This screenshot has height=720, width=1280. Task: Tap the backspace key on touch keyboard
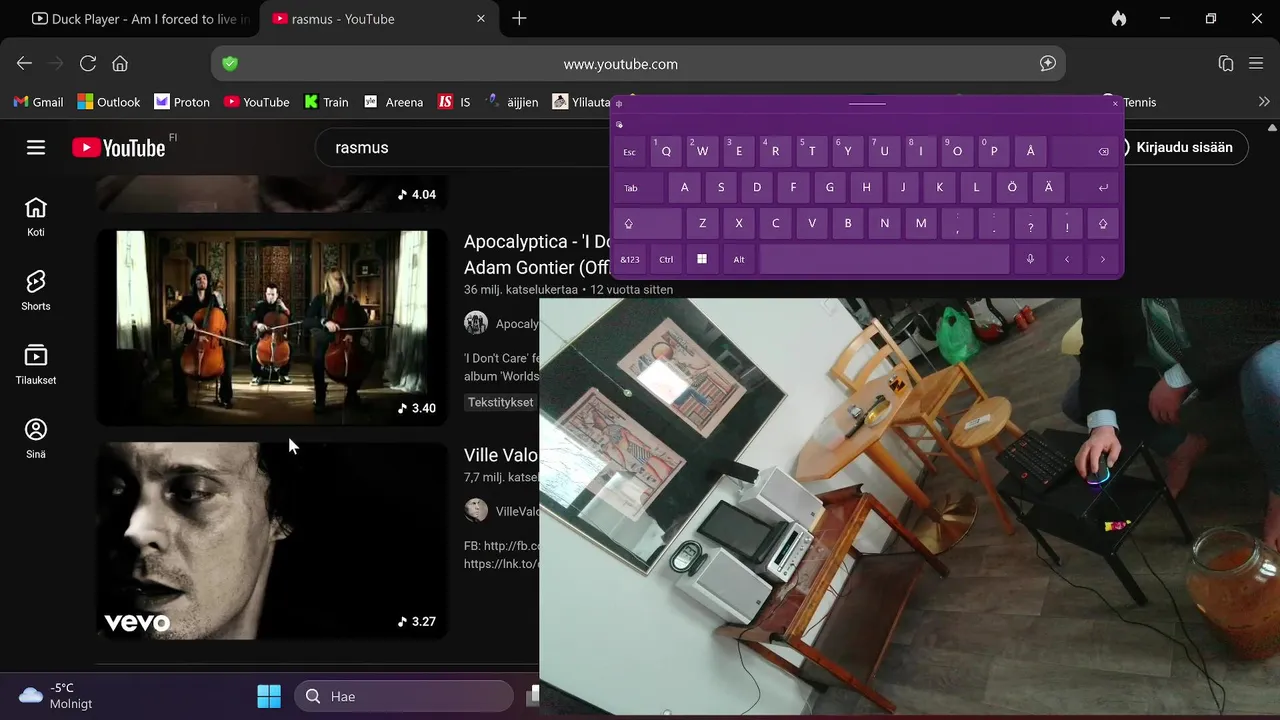tap(1086, 151)
